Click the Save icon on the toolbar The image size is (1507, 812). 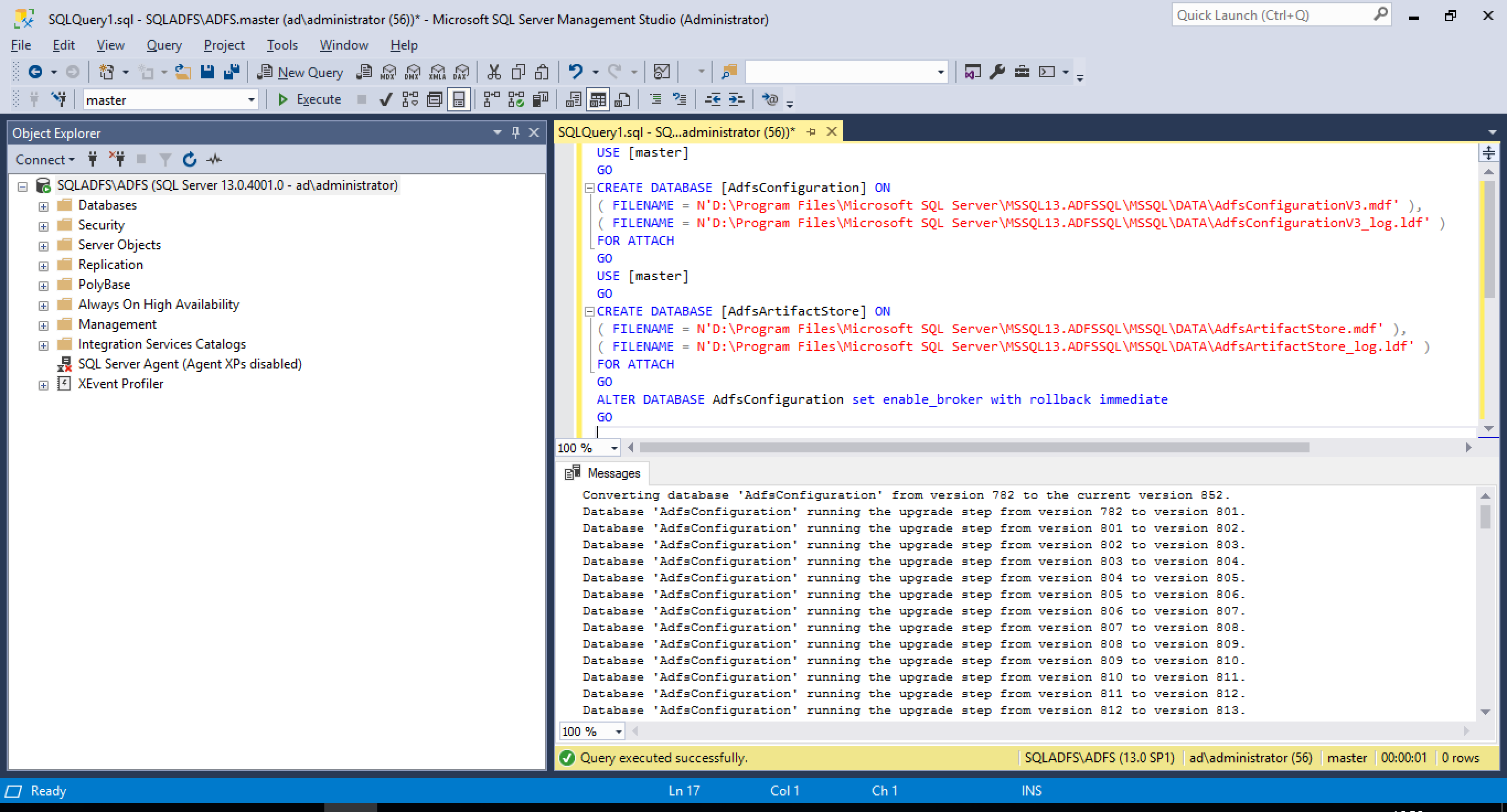pyautogui.click(x=207, y=71)
